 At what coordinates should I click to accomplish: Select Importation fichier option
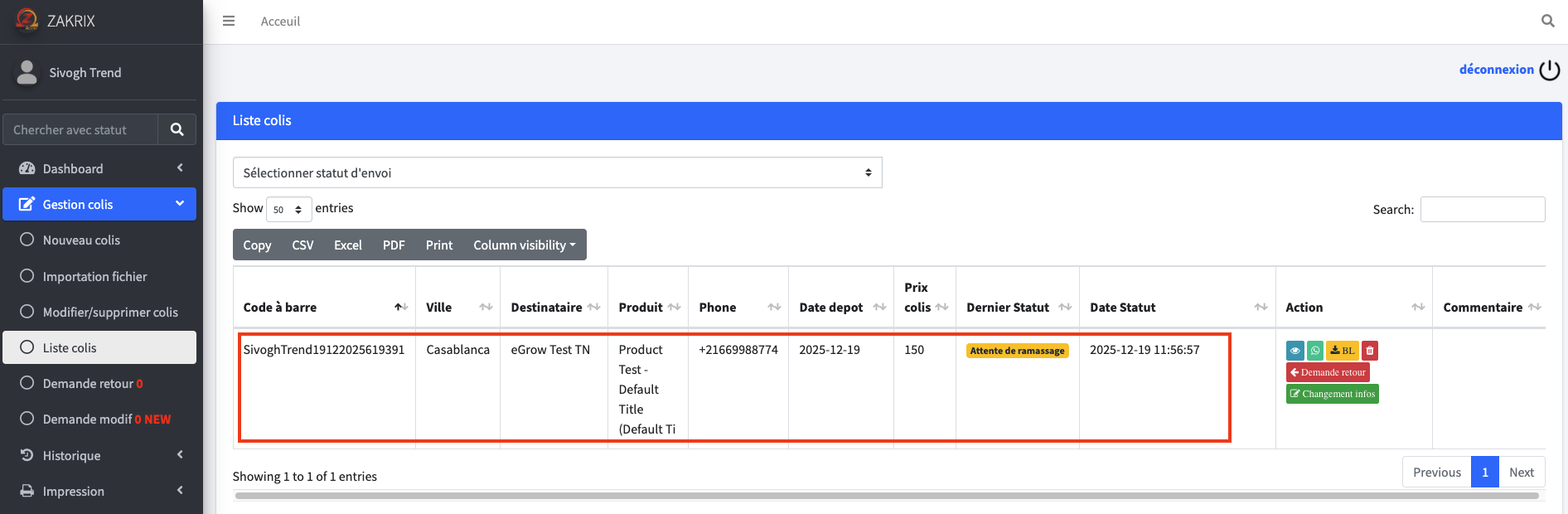pos(94,276)
